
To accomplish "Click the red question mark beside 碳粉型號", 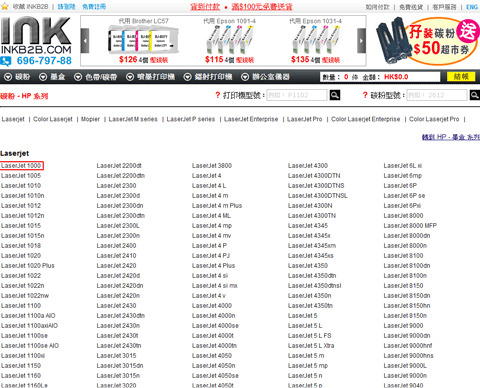I will pos(365,95).
